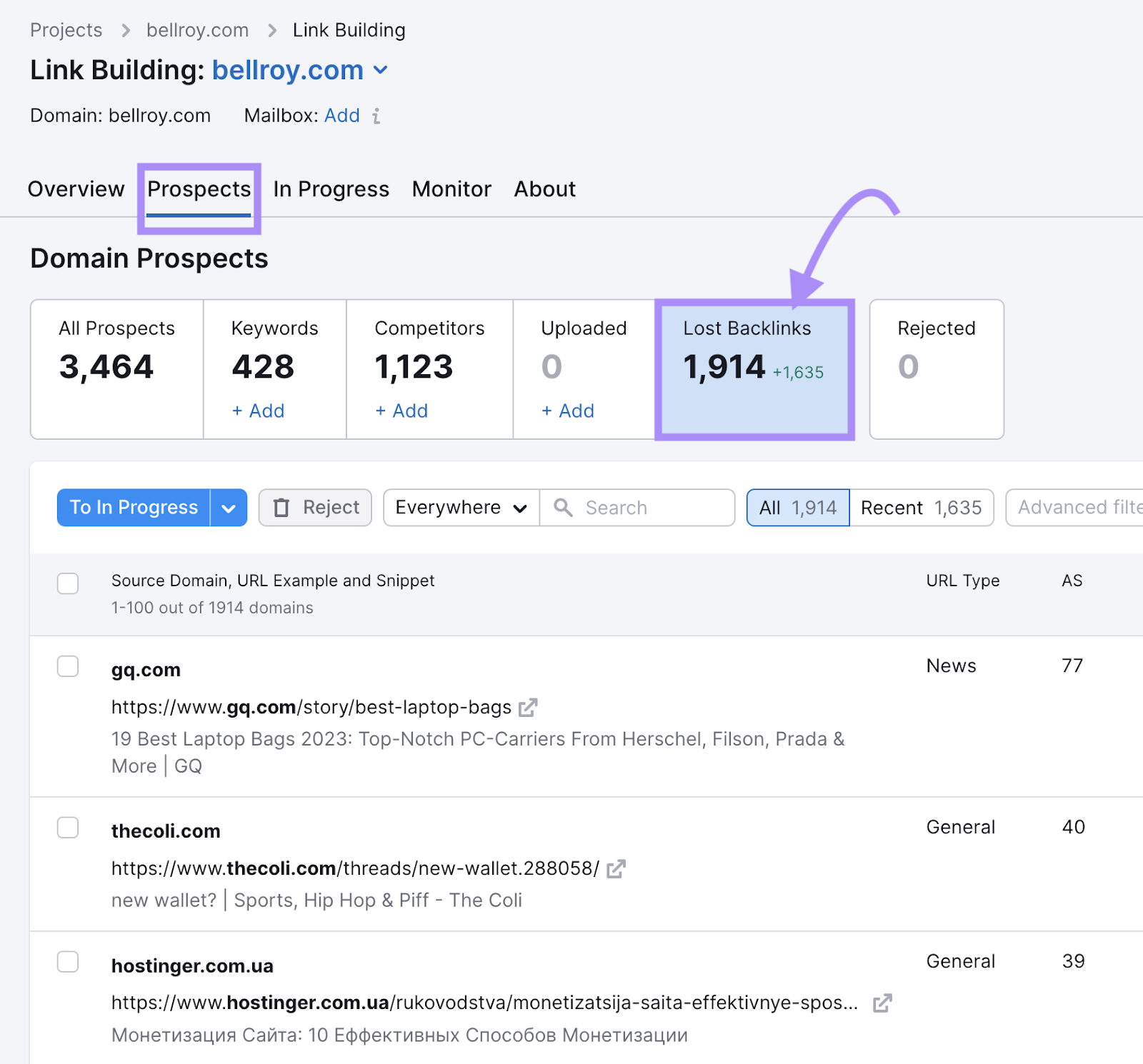The image size is (1143, 1064).
Task: Select the Lost Backlinks card
Action: pos(754,369)
